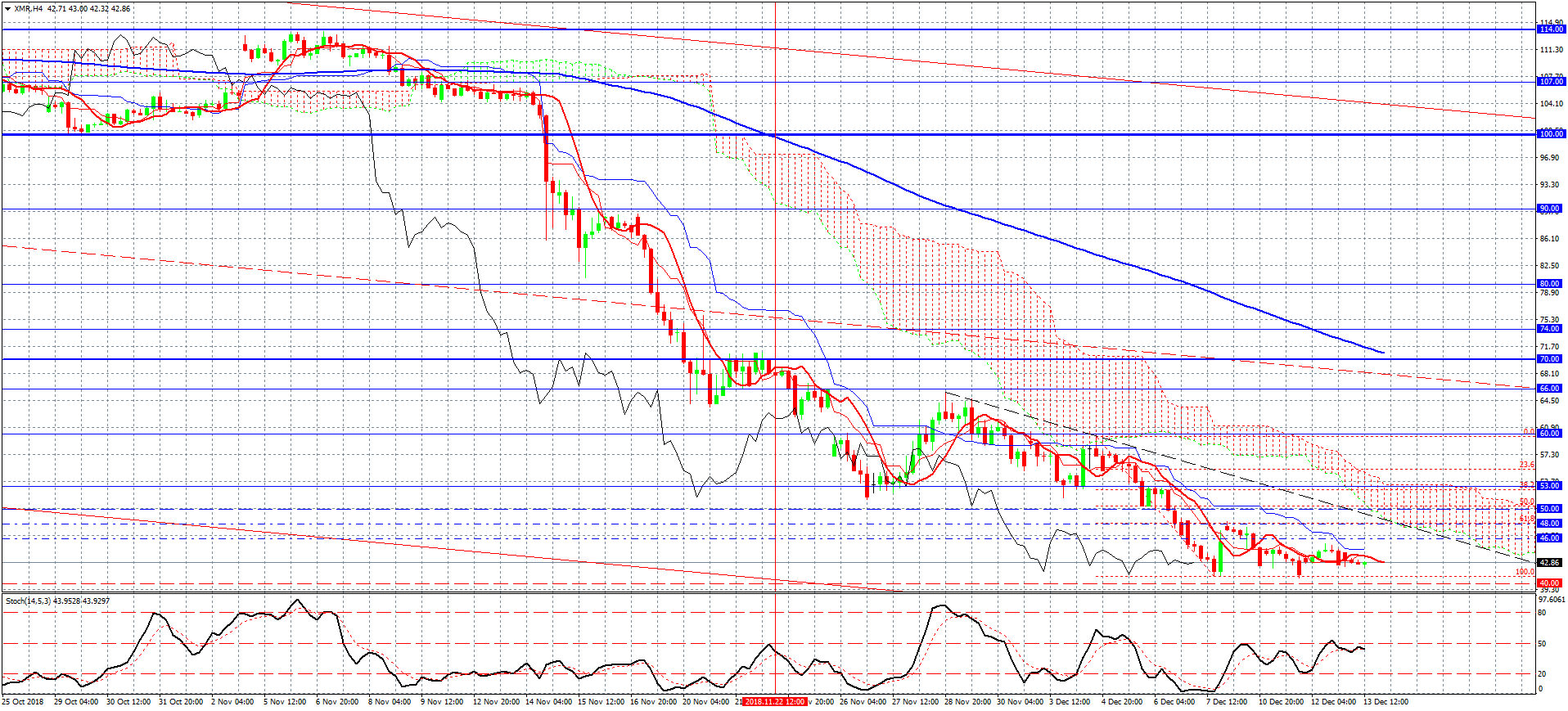
Task: Click the current price 42.86 label
Action: tap(1549, 563)
